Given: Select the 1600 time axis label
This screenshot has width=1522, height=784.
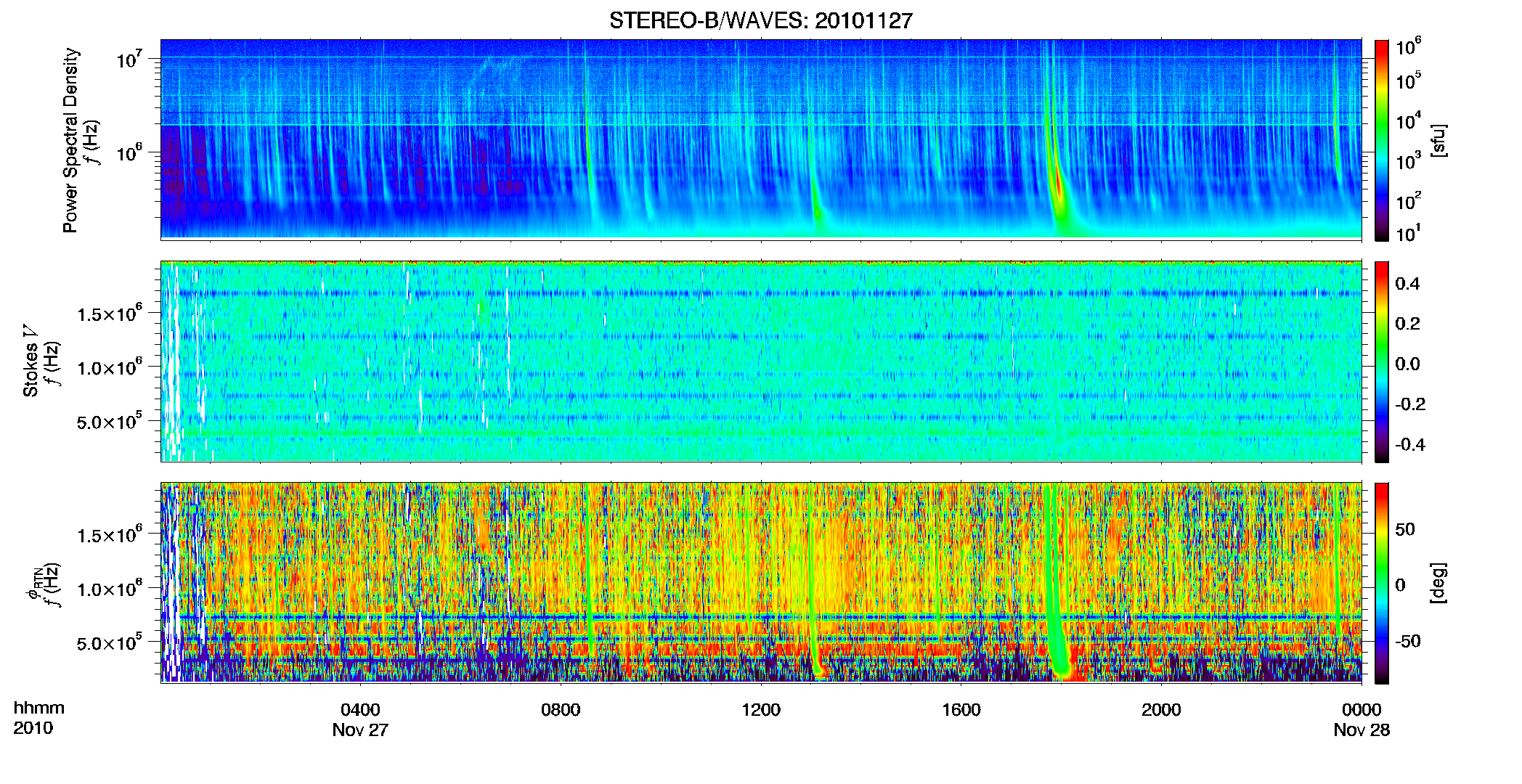Looking at the screenshot, I should point(961,710).
